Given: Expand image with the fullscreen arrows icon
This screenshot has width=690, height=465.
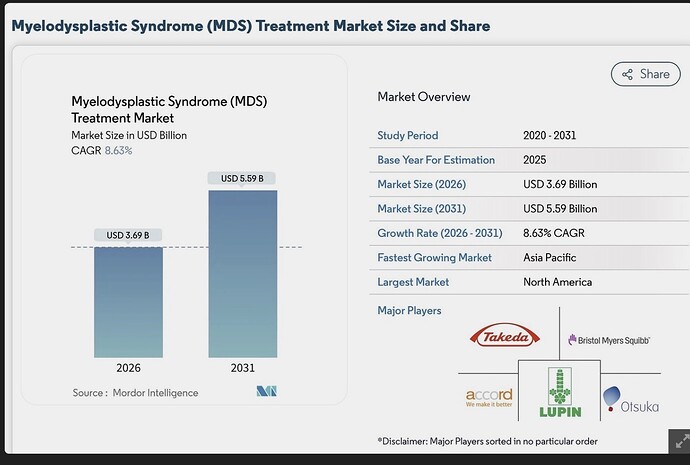Looking at the screenshot, I should point(681,440).
